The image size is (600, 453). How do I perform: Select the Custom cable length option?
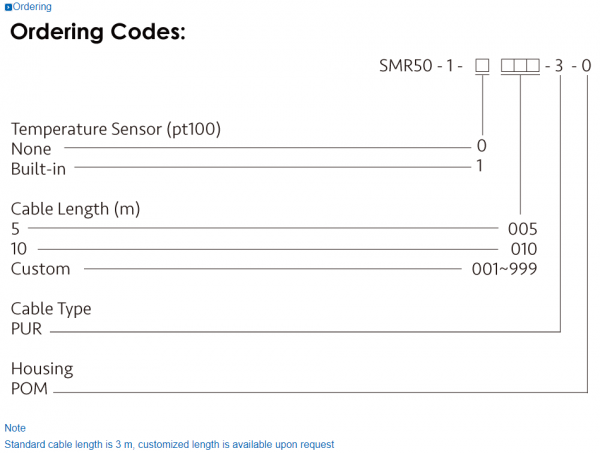(41, 269)
